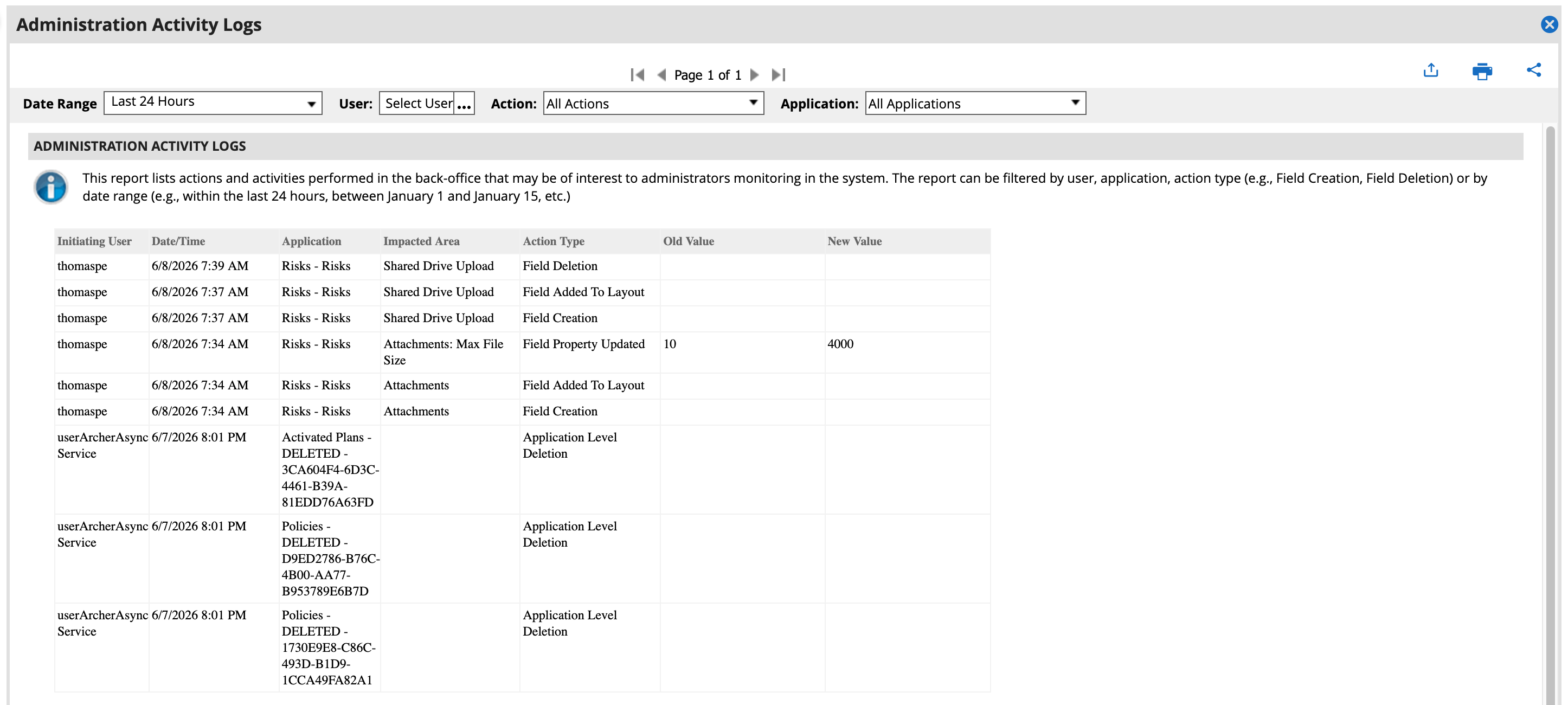The image size is (1568, 705).
Task: Open the Application dropdown
Action: [976, 103]
